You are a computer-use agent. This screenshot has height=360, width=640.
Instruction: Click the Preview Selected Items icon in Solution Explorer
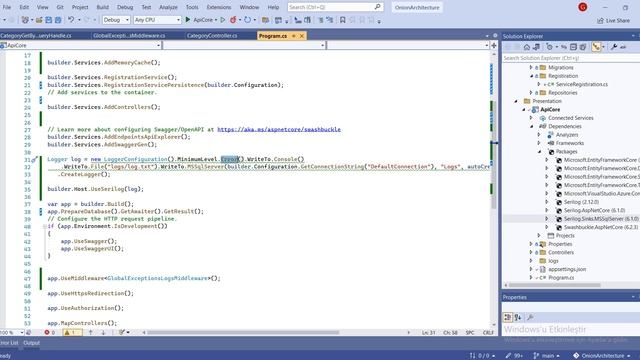pos(623,47)
